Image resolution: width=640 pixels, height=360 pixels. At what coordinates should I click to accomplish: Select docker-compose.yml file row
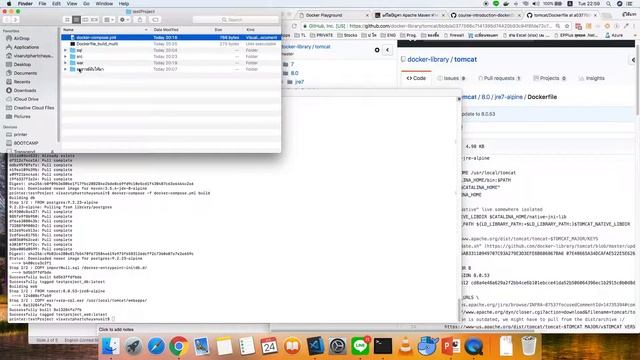coord(171,38)
